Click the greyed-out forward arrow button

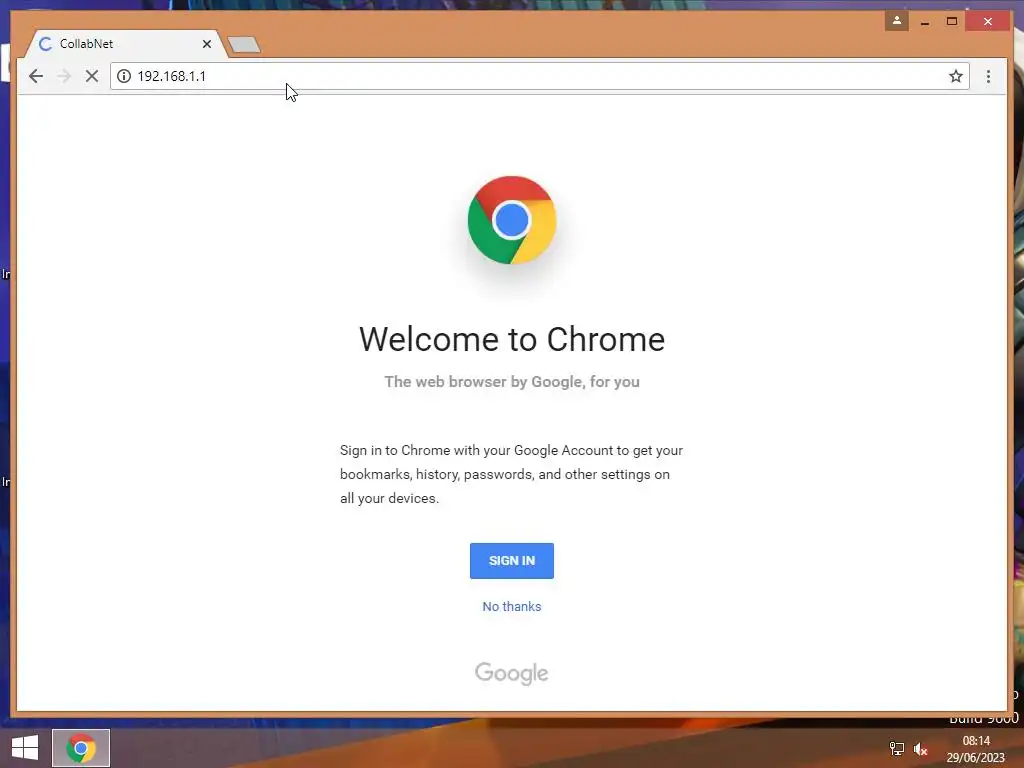tap(64, 76)
